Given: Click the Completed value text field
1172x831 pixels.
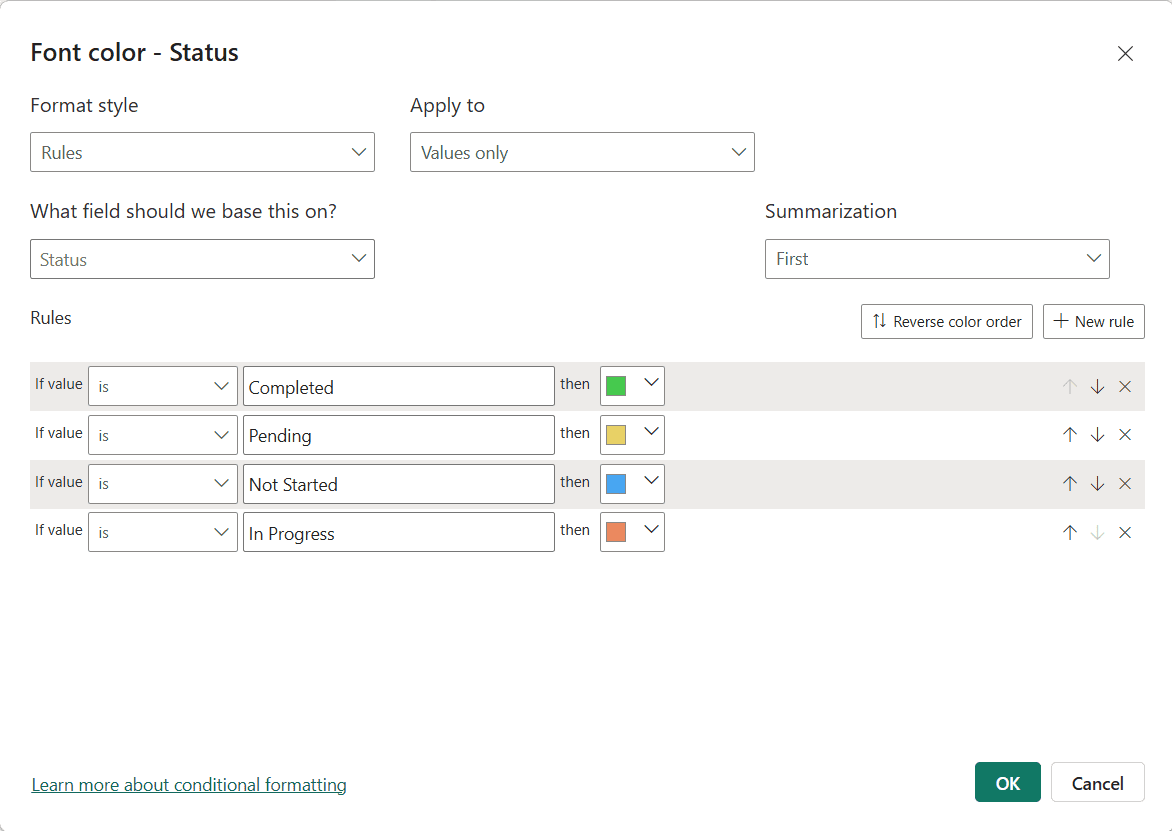Looking at the screenshot, I should [399, 386].
